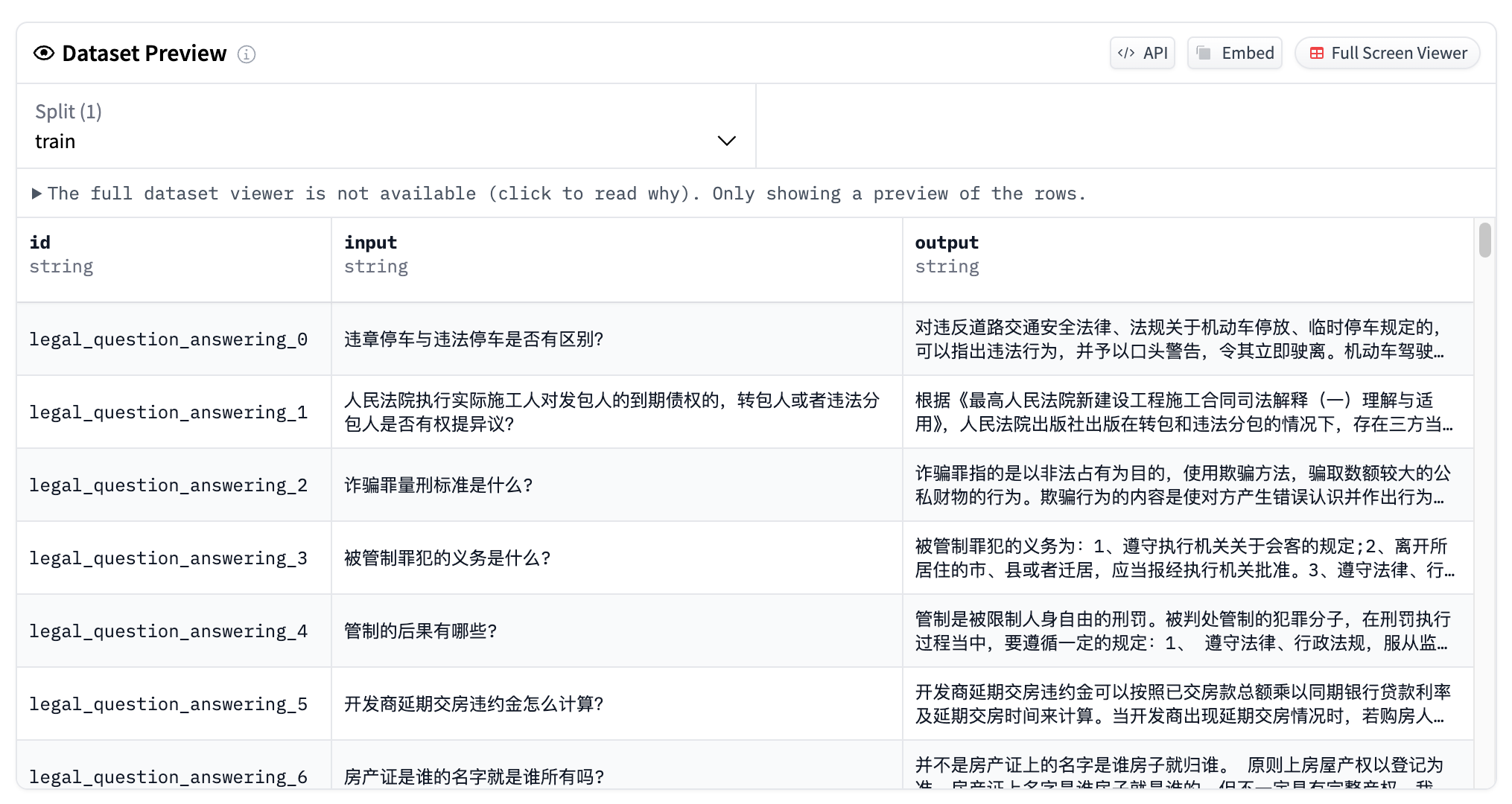
Task: Click the Embed button label
Action: click(1248, 53)
